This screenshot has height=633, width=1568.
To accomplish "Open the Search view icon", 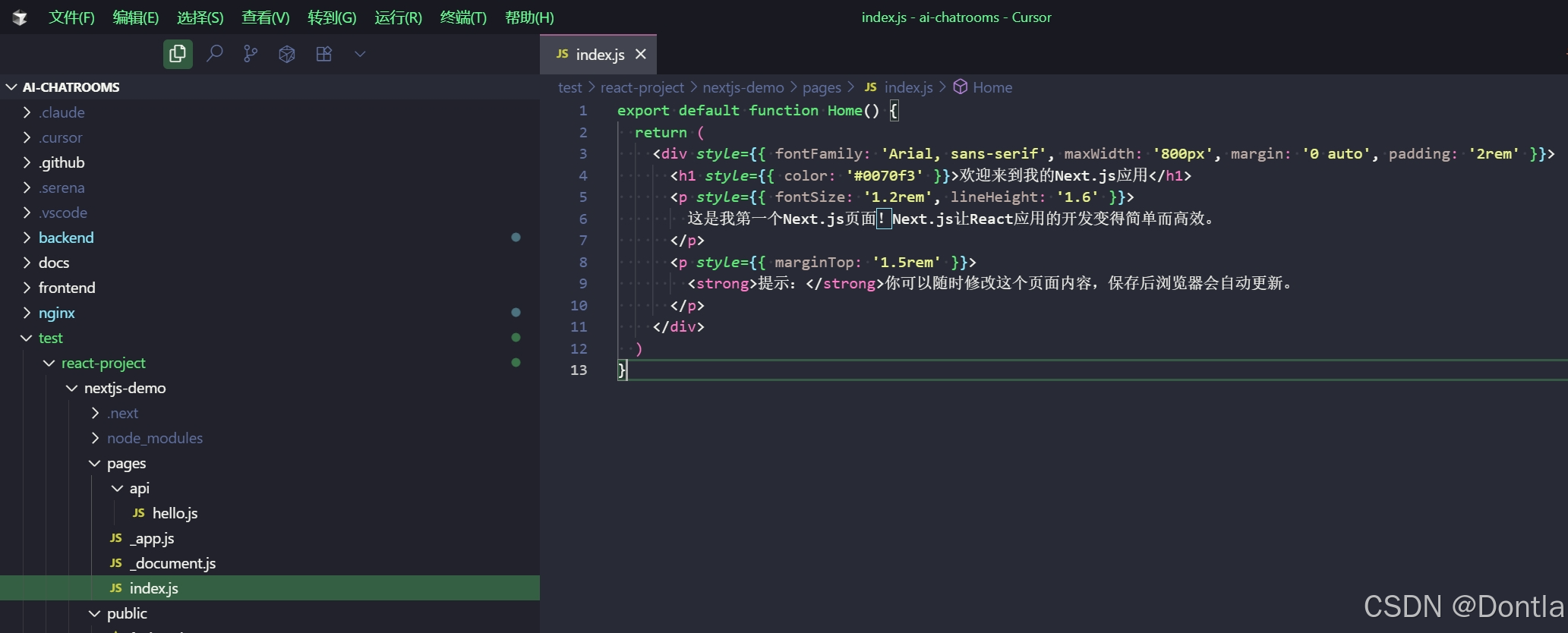I will [x=215, y=54].
